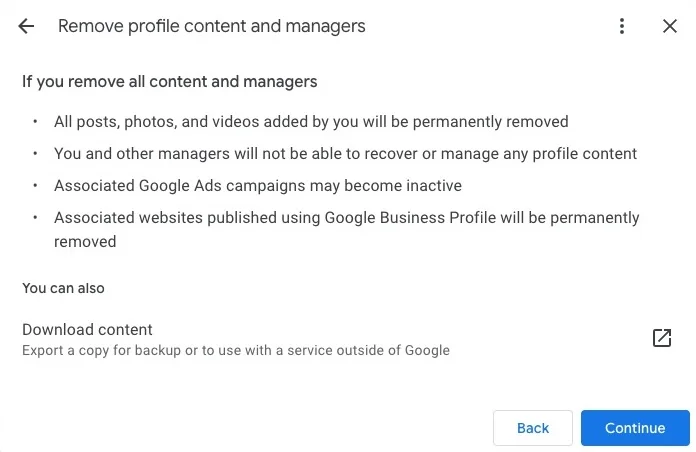Click the 'Associated websites published' bullet line

[346, 217]
